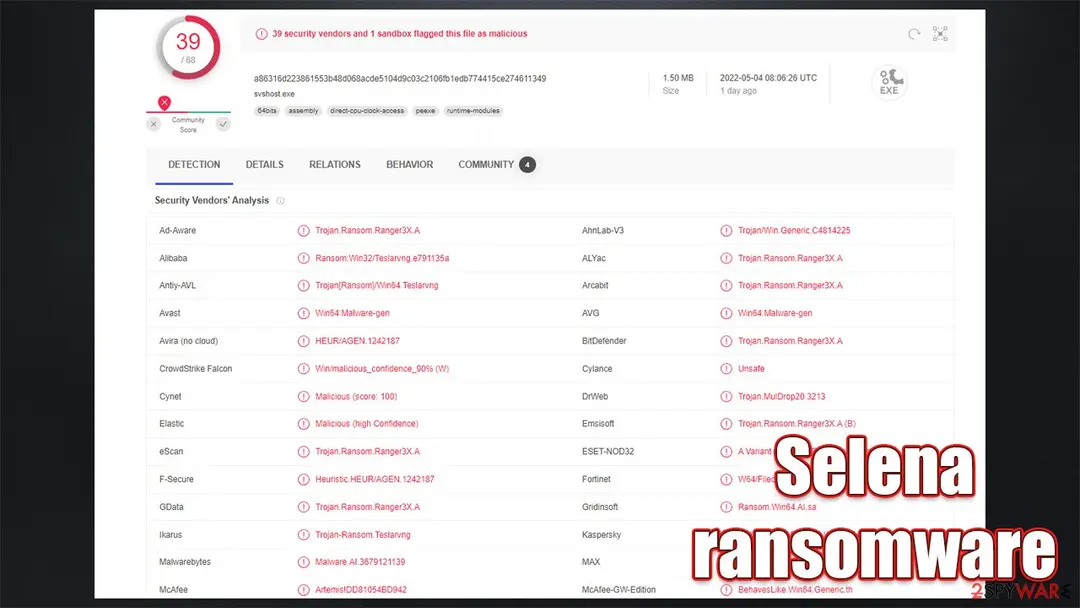1080x608 pixels.
Task: Click the Cylance detection alert icon
Action: pyautogui.click(x=726, y=368)
